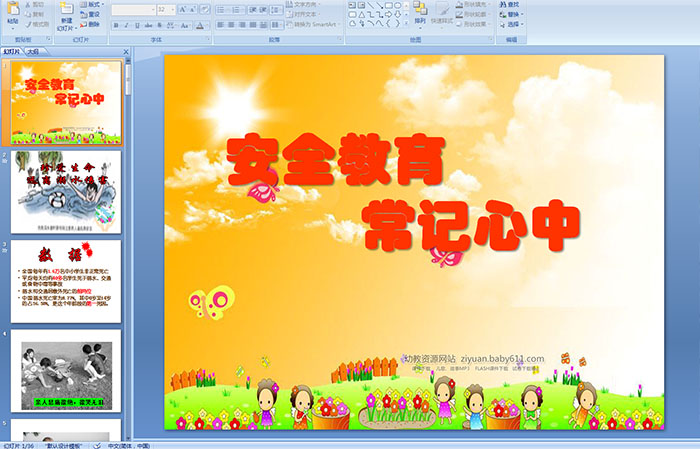
Task: Switch to the Slides (幻灯片) pane tab
Action: [12, 52]
